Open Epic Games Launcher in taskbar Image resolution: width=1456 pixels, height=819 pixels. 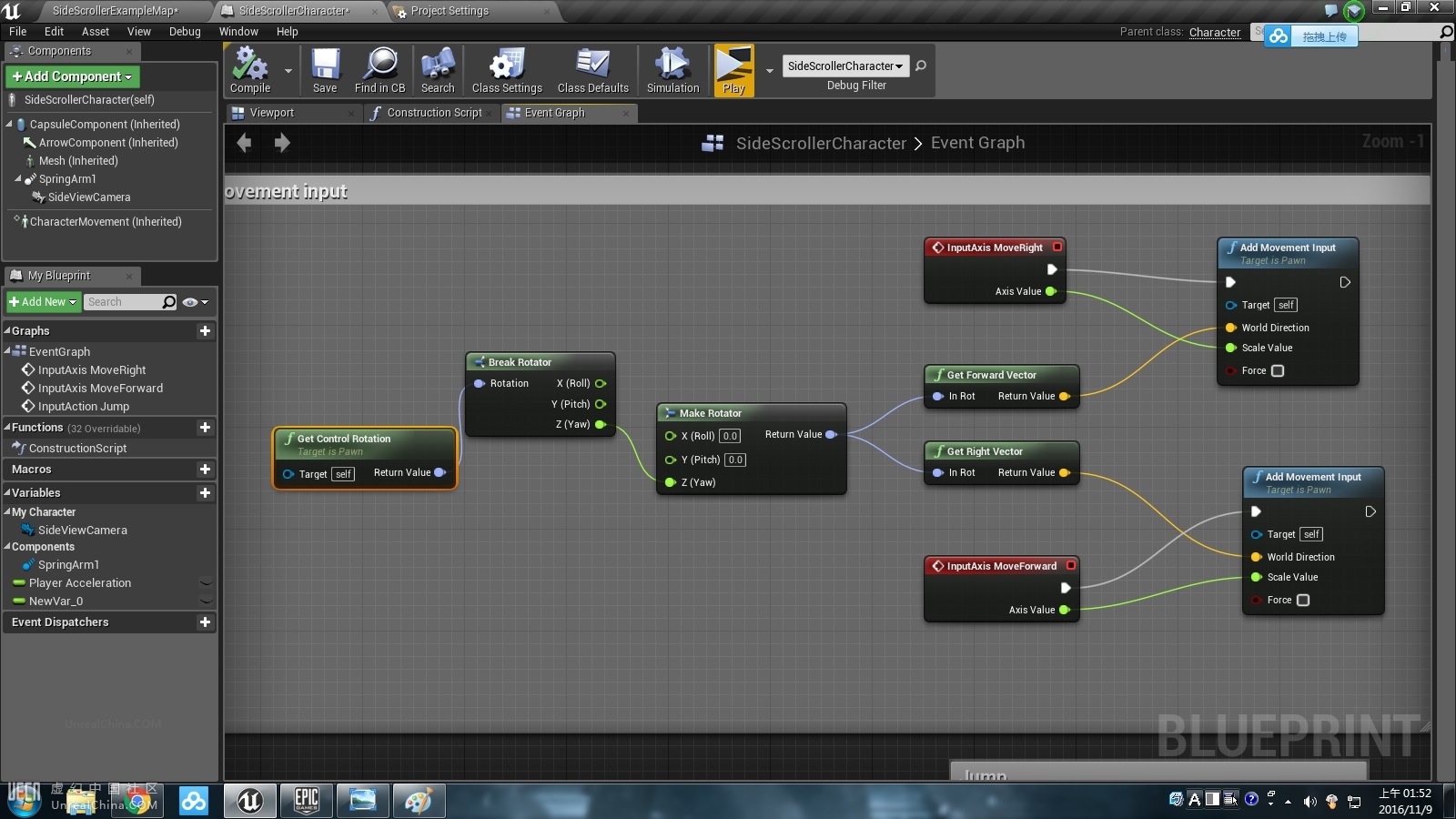point(307,801)
